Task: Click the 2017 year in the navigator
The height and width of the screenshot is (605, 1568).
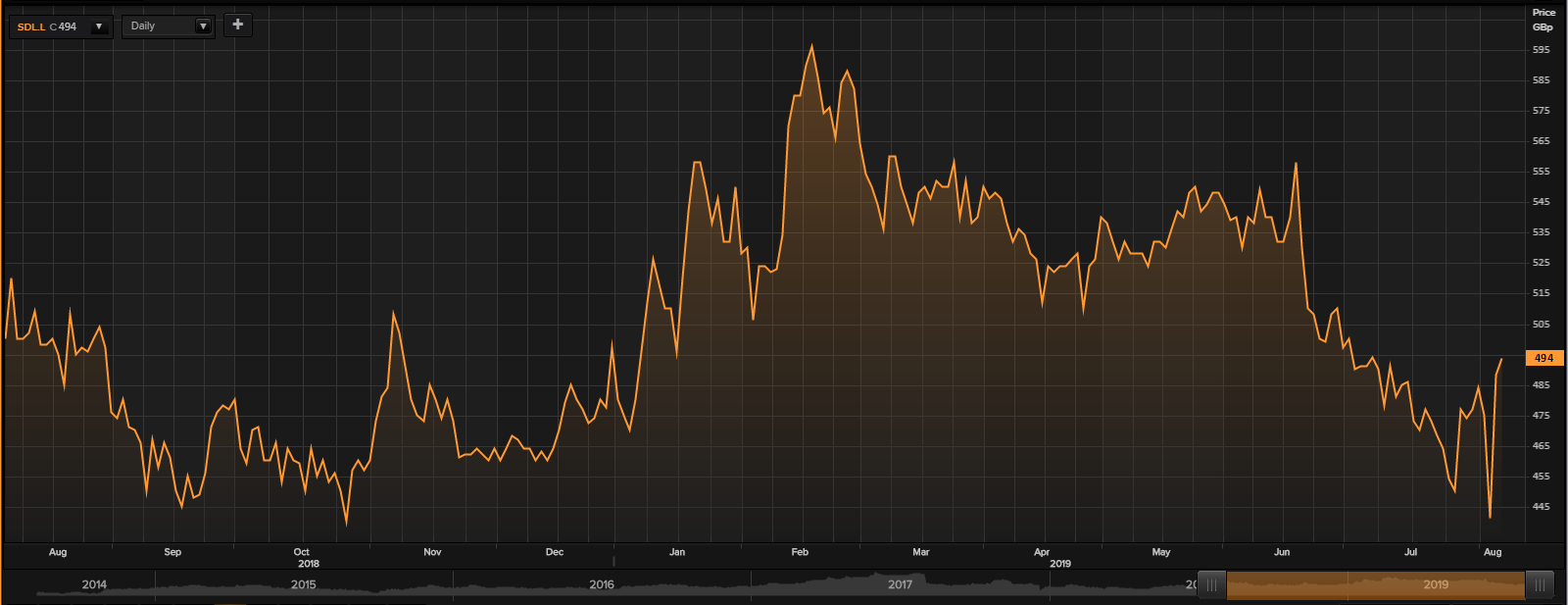Action: pos(900,584)
